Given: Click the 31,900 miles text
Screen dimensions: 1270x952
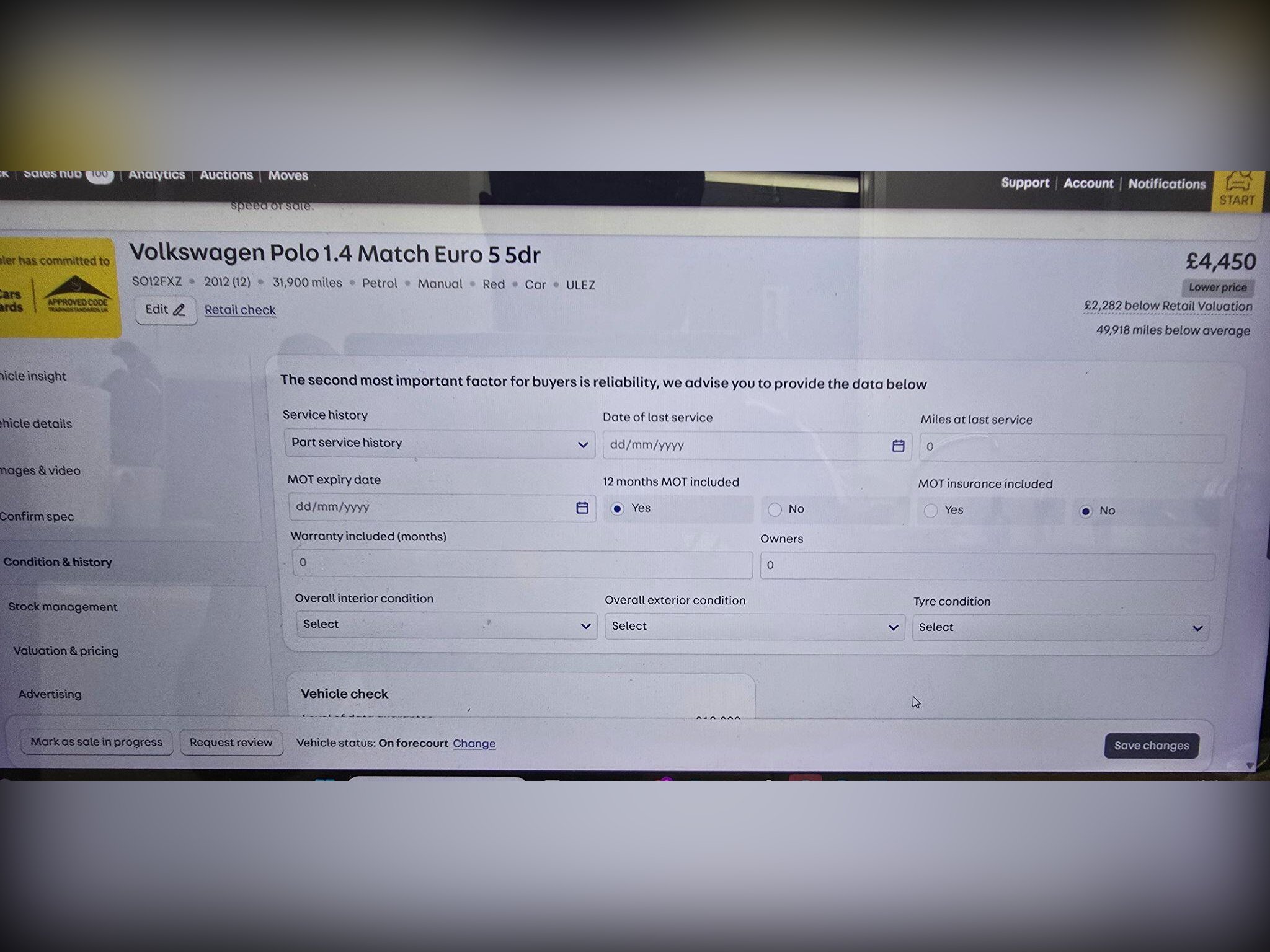Looking at the screenshot, I should click(308, 283).
